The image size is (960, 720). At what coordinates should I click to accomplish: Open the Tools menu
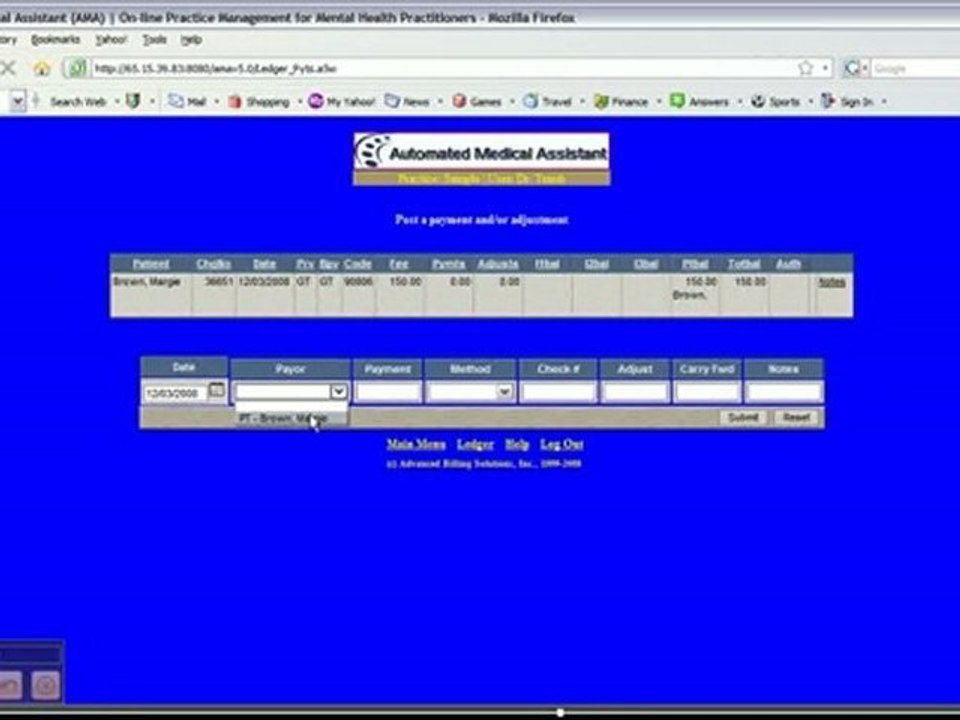click(154, 40)
